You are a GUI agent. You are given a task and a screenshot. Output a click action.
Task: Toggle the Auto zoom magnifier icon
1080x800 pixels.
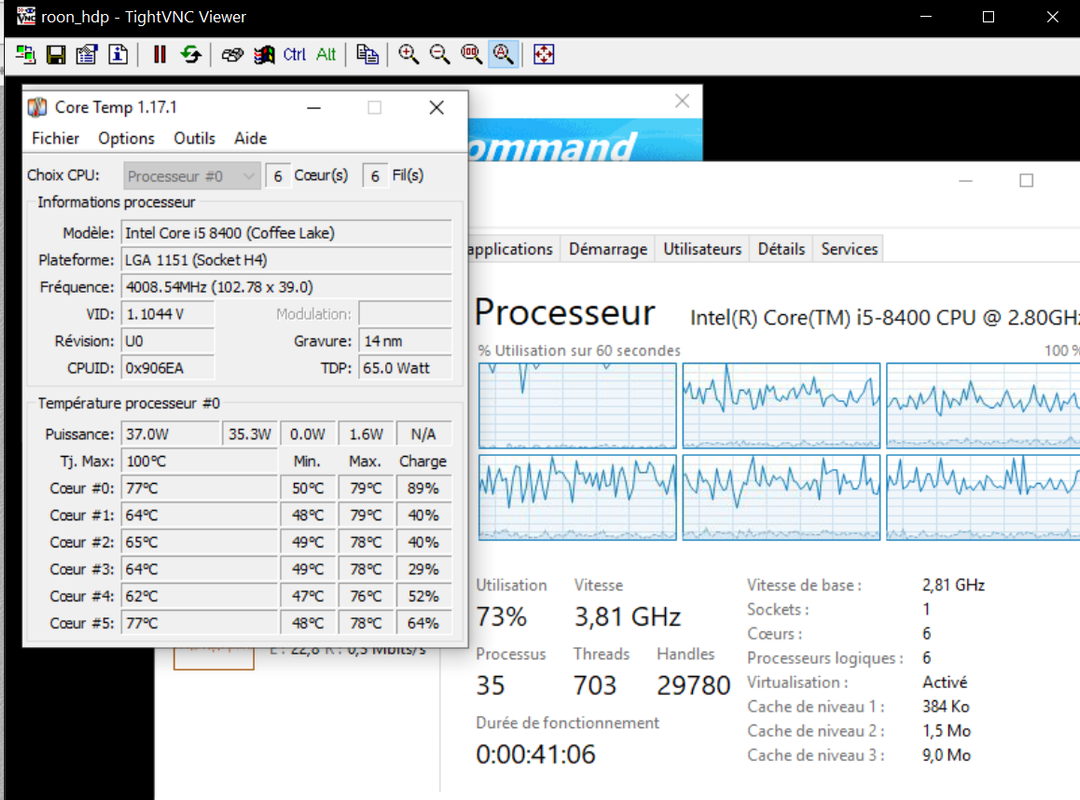click(x=503, y=54)
